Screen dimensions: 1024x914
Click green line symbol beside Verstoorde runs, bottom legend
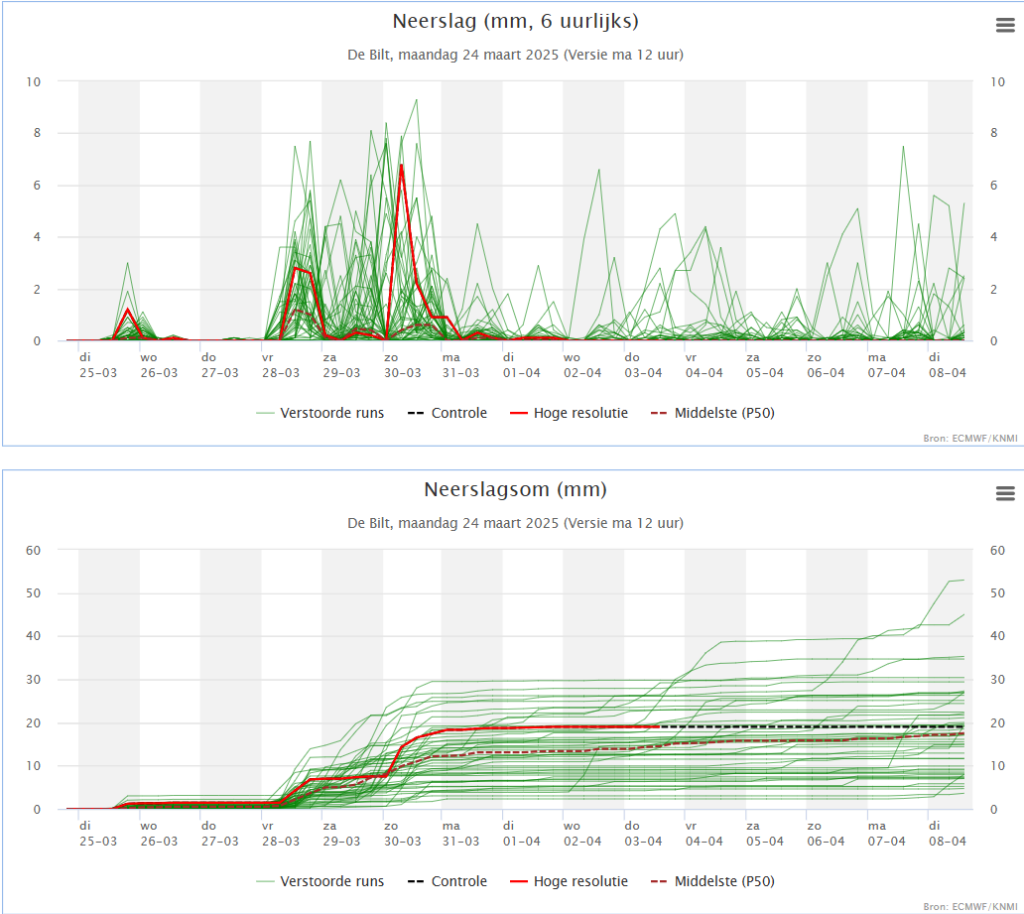coord(265,881)
